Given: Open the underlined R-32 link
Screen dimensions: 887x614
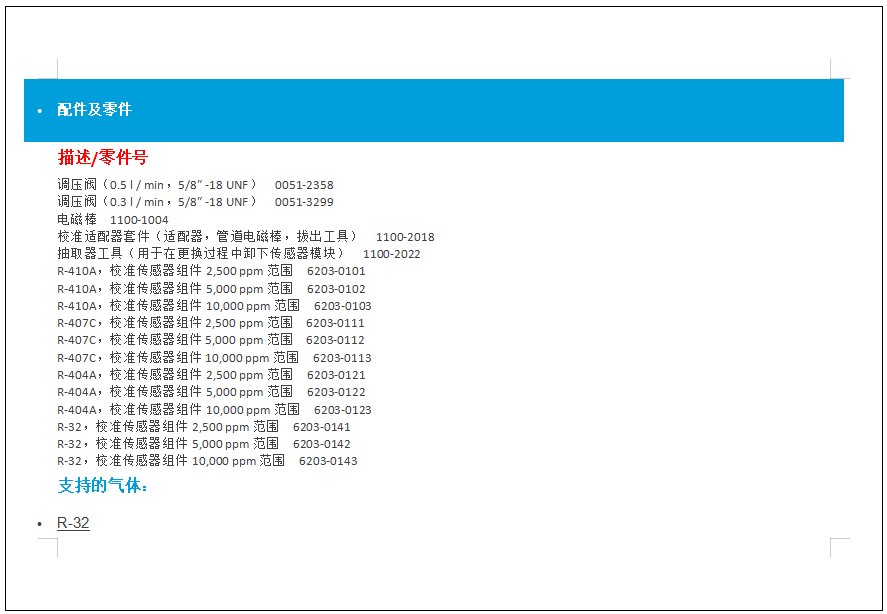Looking at the screenshot, I should [x=73, y=523].
